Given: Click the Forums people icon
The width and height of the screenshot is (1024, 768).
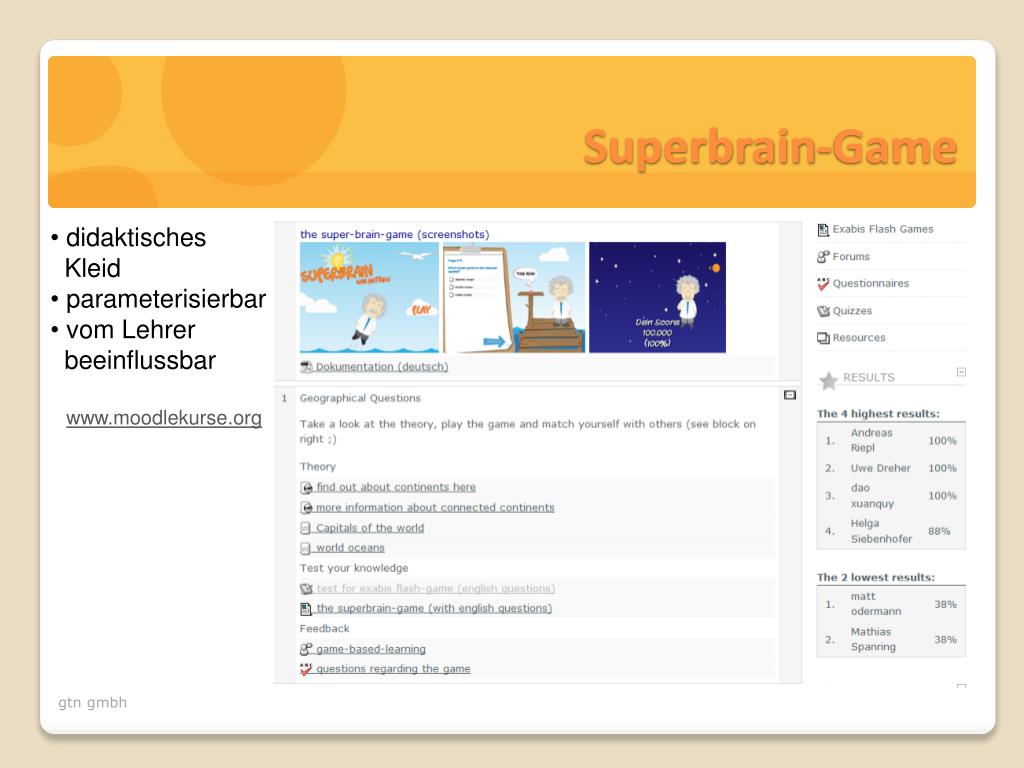Looking at the screenshot, I should coord(823,257).
